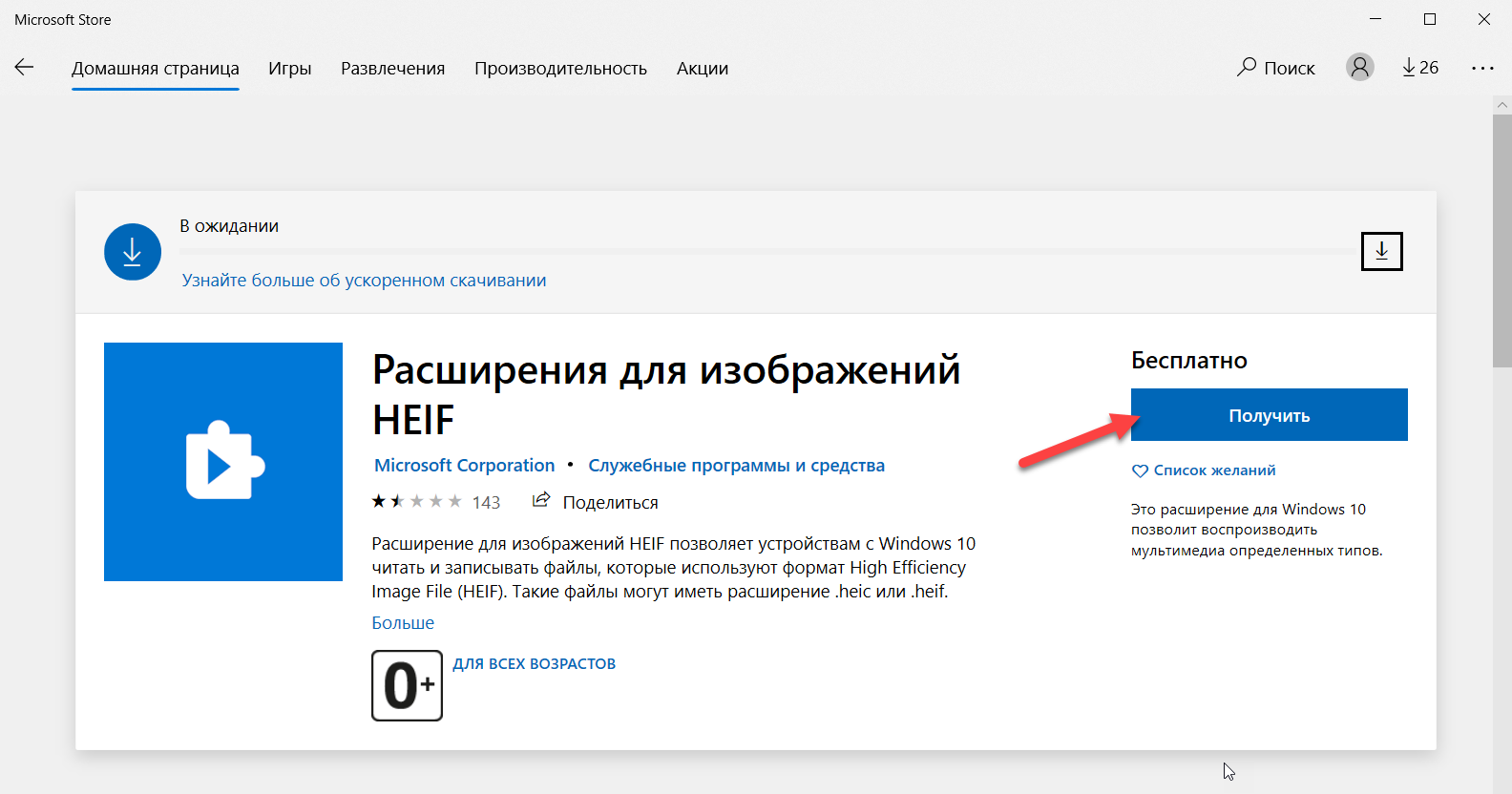Click the share icon next to Поделиться
Viewport: 1512px width, 794px height.
(x=541, y=500)
